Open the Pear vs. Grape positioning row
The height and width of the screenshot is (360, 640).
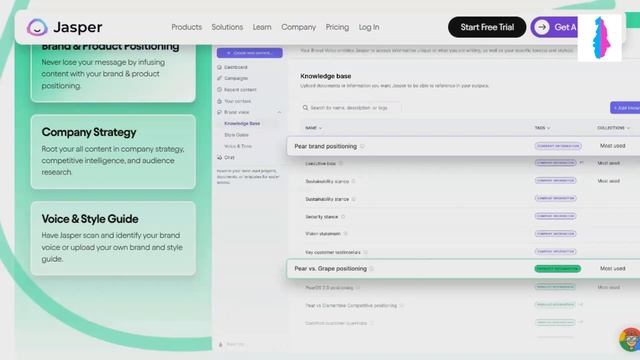pos(463,269)
